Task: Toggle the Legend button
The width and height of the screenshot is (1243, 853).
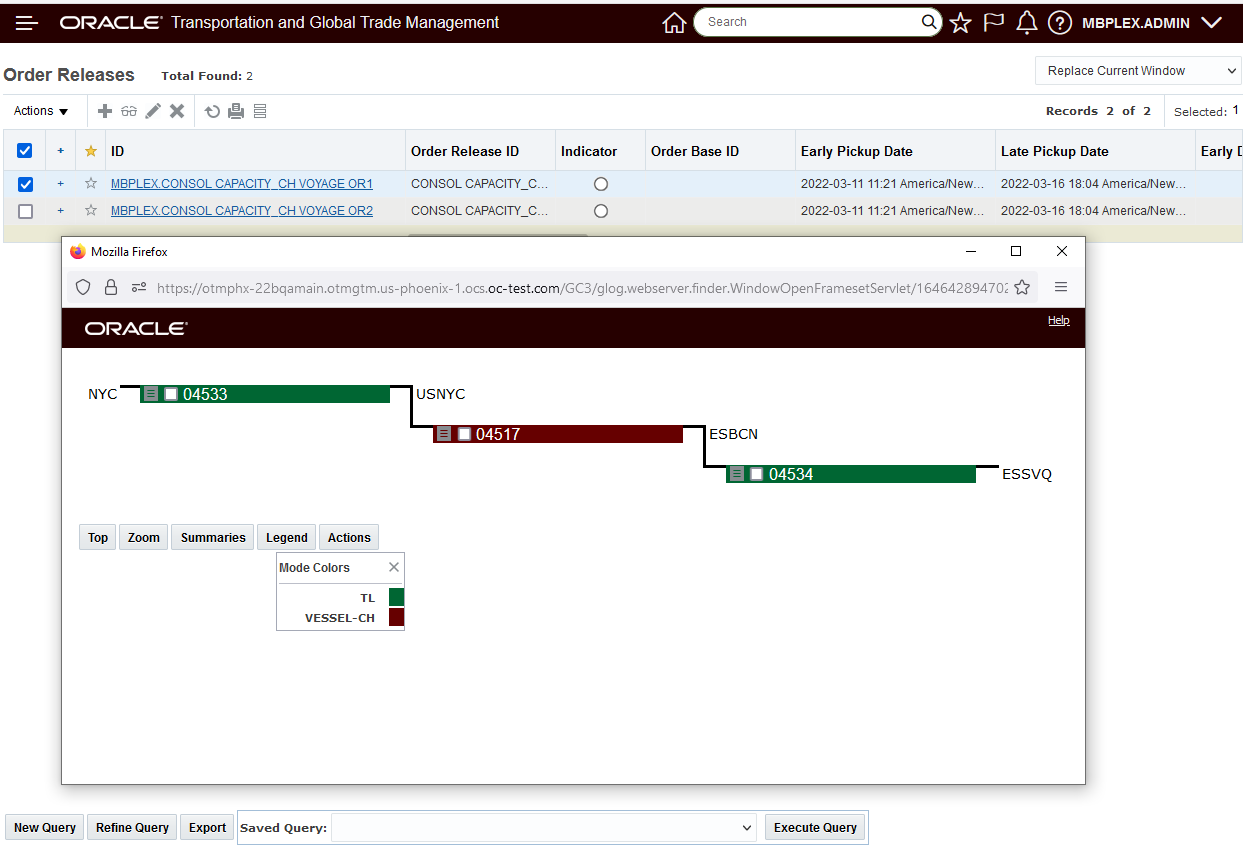Action: click(x=287, y=538)
